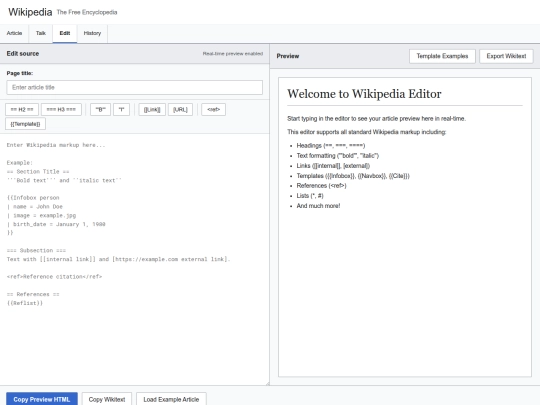The image size is (540, 405).
Task: Apply bold markup with B button
Action: pos(101,110)
